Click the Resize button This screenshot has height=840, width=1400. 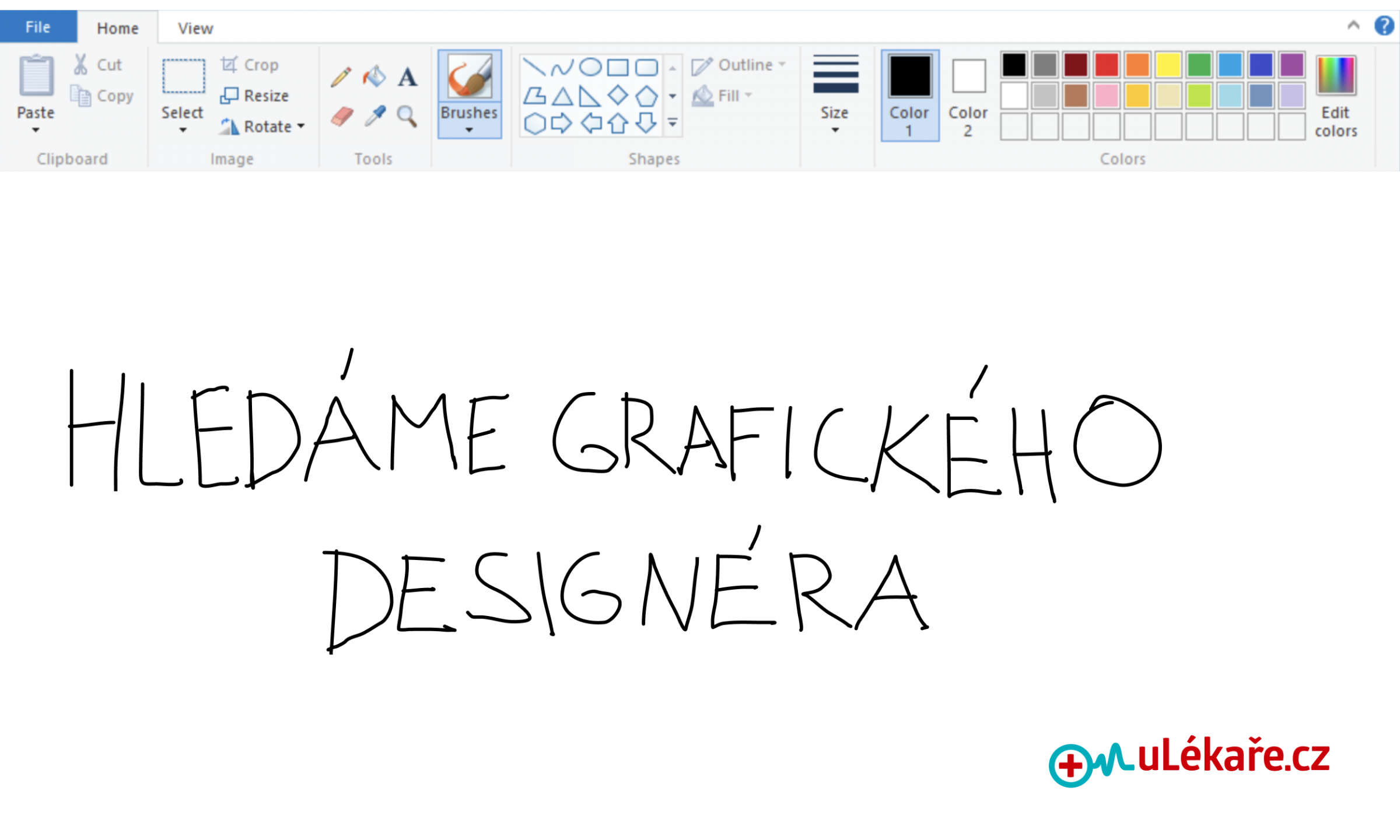click(254, 96)
